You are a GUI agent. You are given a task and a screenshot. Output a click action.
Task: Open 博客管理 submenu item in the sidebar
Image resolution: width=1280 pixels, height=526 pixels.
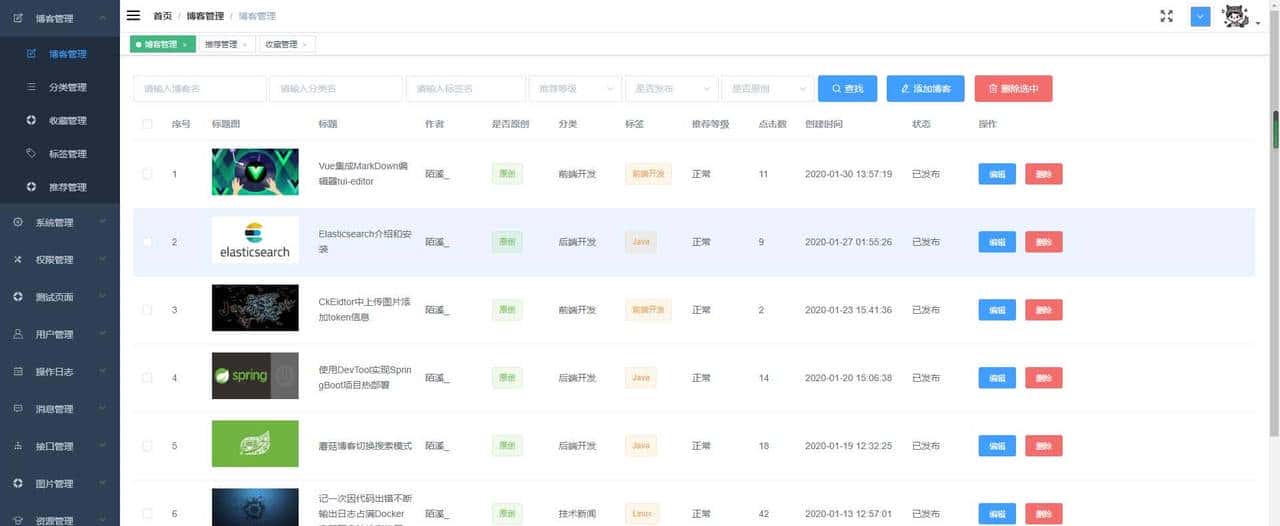(60, 54)
